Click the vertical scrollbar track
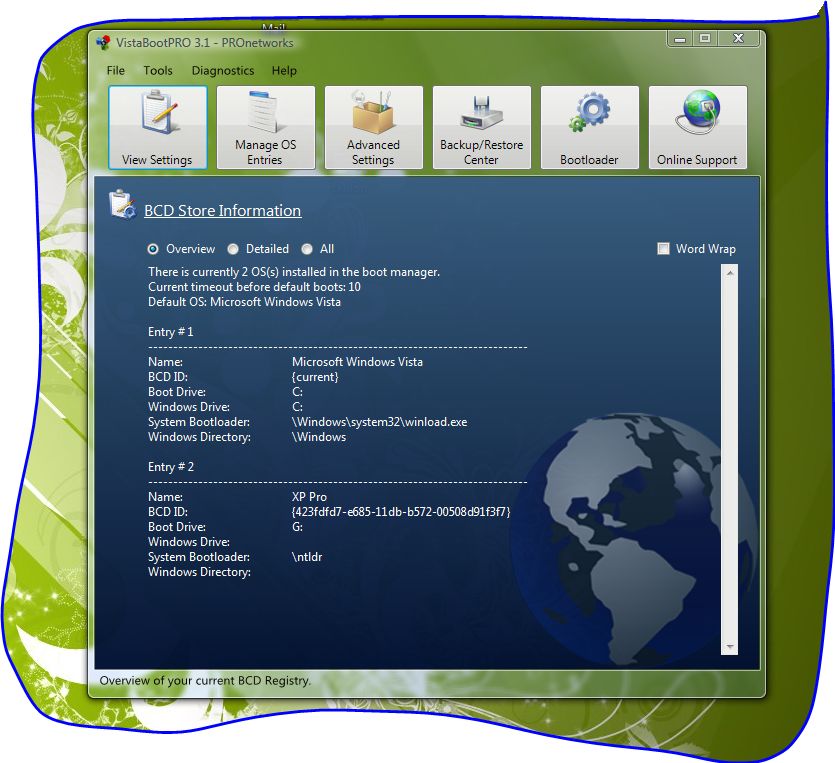 click(x=730, y=460)
